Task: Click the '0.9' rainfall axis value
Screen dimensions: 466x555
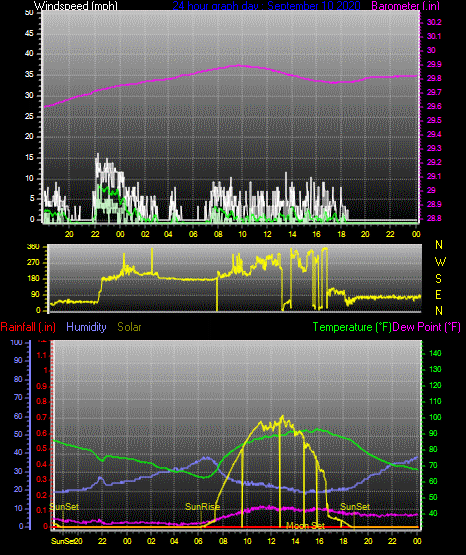Action: (42, 386)
